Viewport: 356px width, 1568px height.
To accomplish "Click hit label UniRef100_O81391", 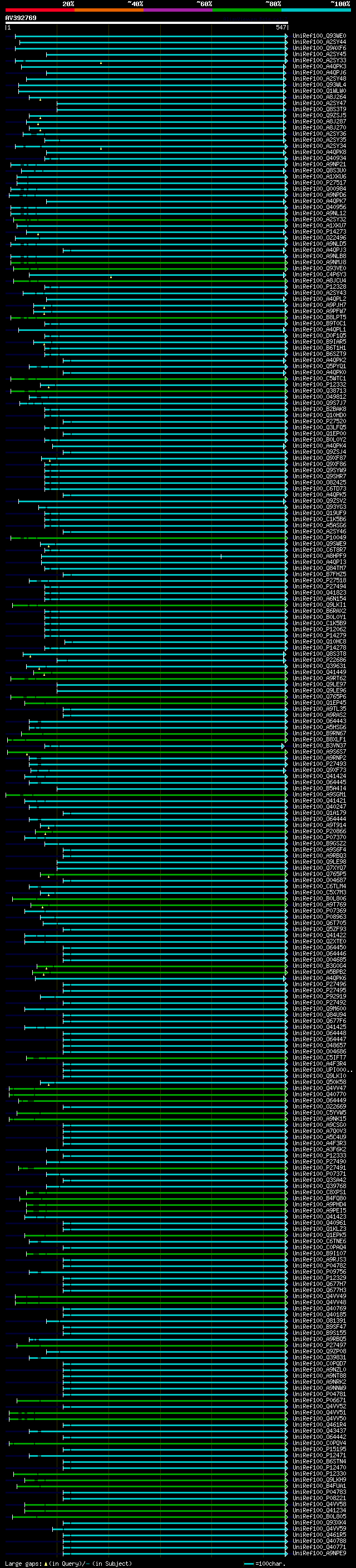I will point(319,1322).
